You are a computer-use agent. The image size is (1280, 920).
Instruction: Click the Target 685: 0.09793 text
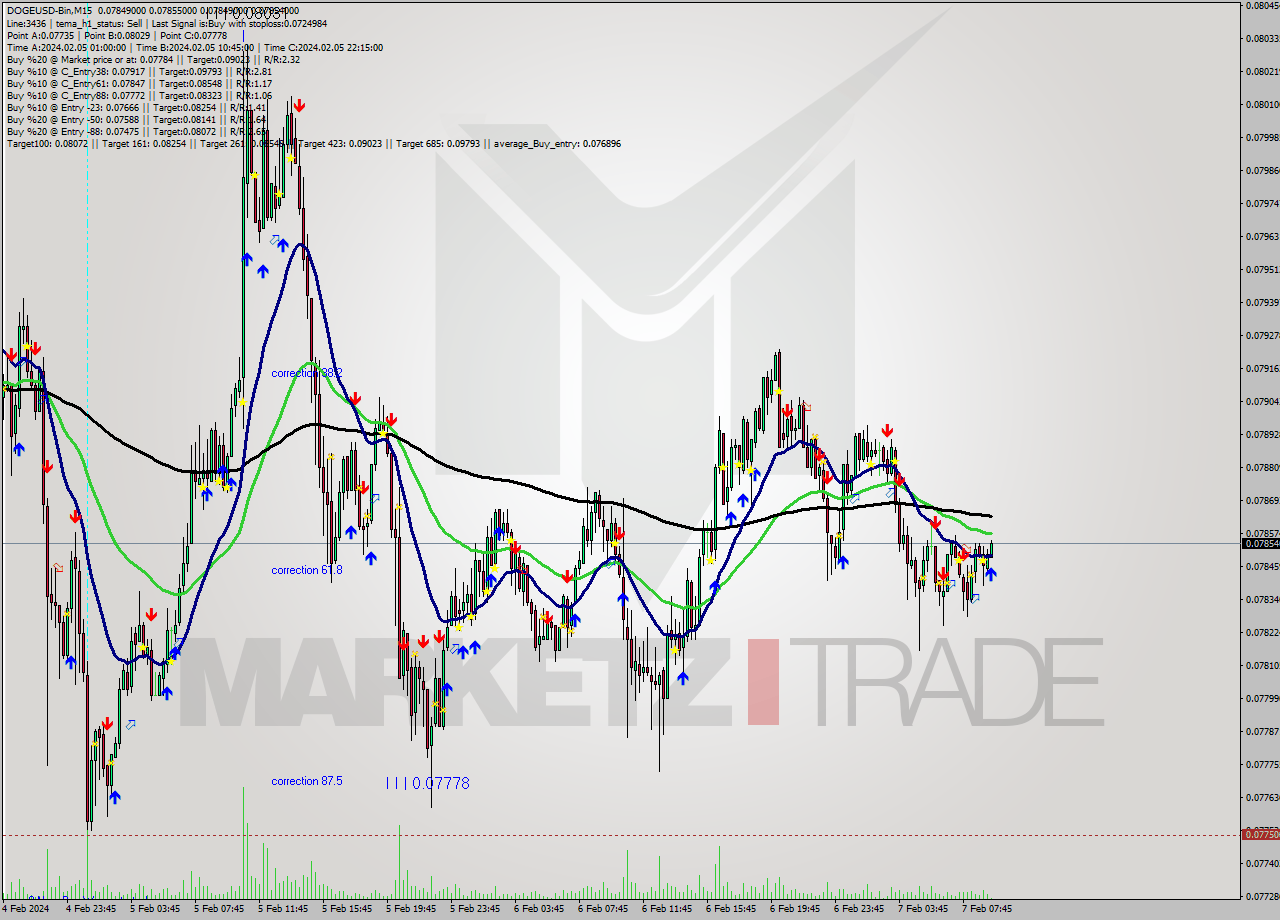click(x=440, y=143)
